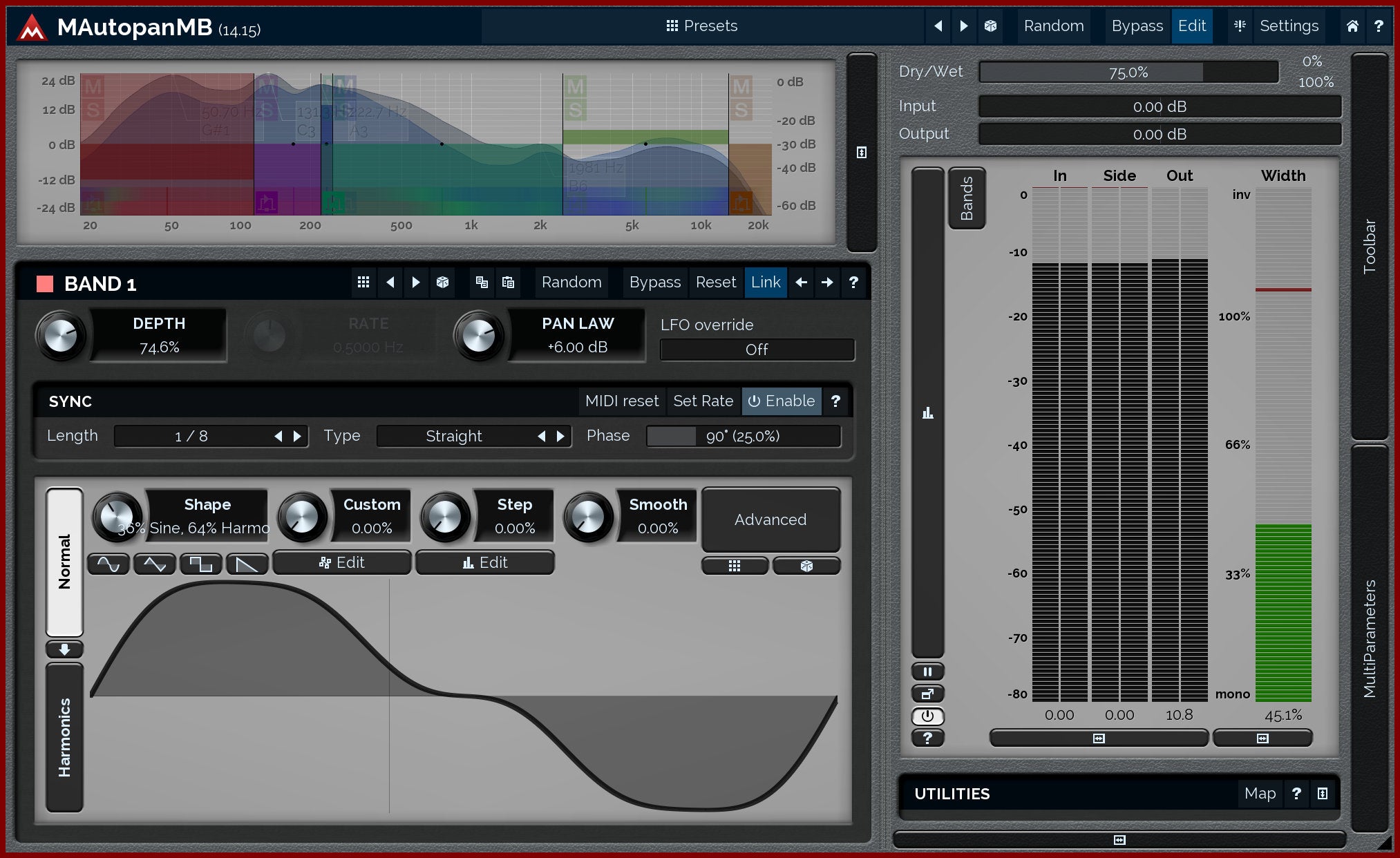This screenshot has width=1400, height=858.
Task: Select the sine wave shape icon
Action: coord(108,564)
